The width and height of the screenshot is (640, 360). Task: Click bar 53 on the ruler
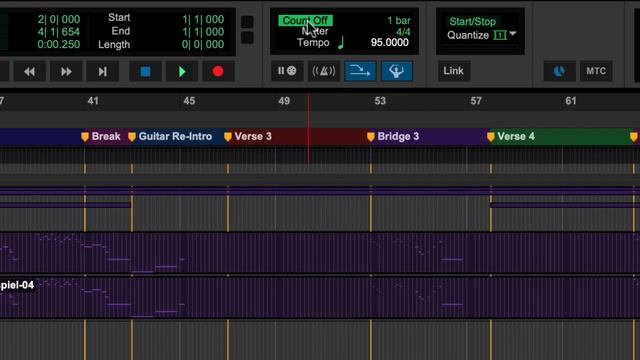tap(380, 101)
